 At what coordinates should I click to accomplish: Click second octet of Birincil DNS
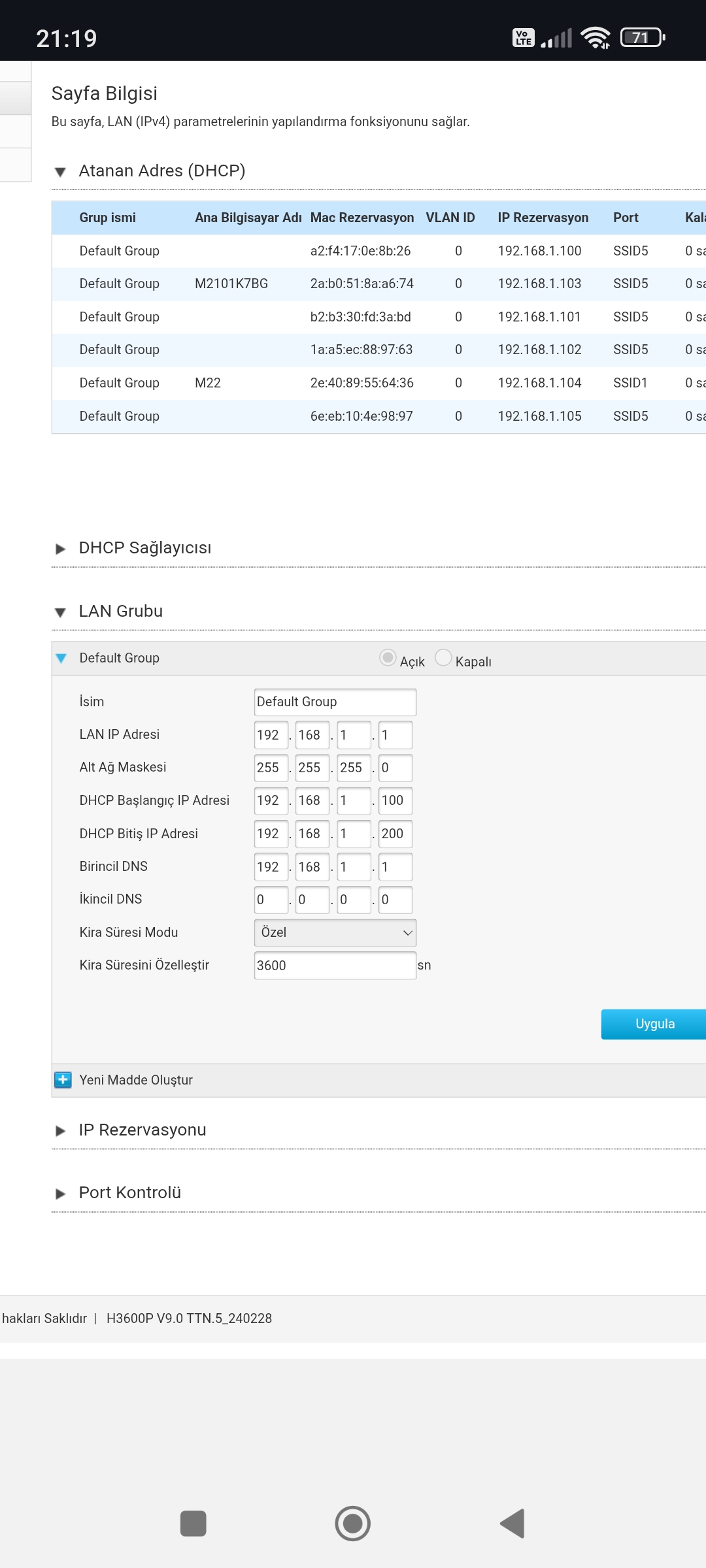[x=312, y=867]
